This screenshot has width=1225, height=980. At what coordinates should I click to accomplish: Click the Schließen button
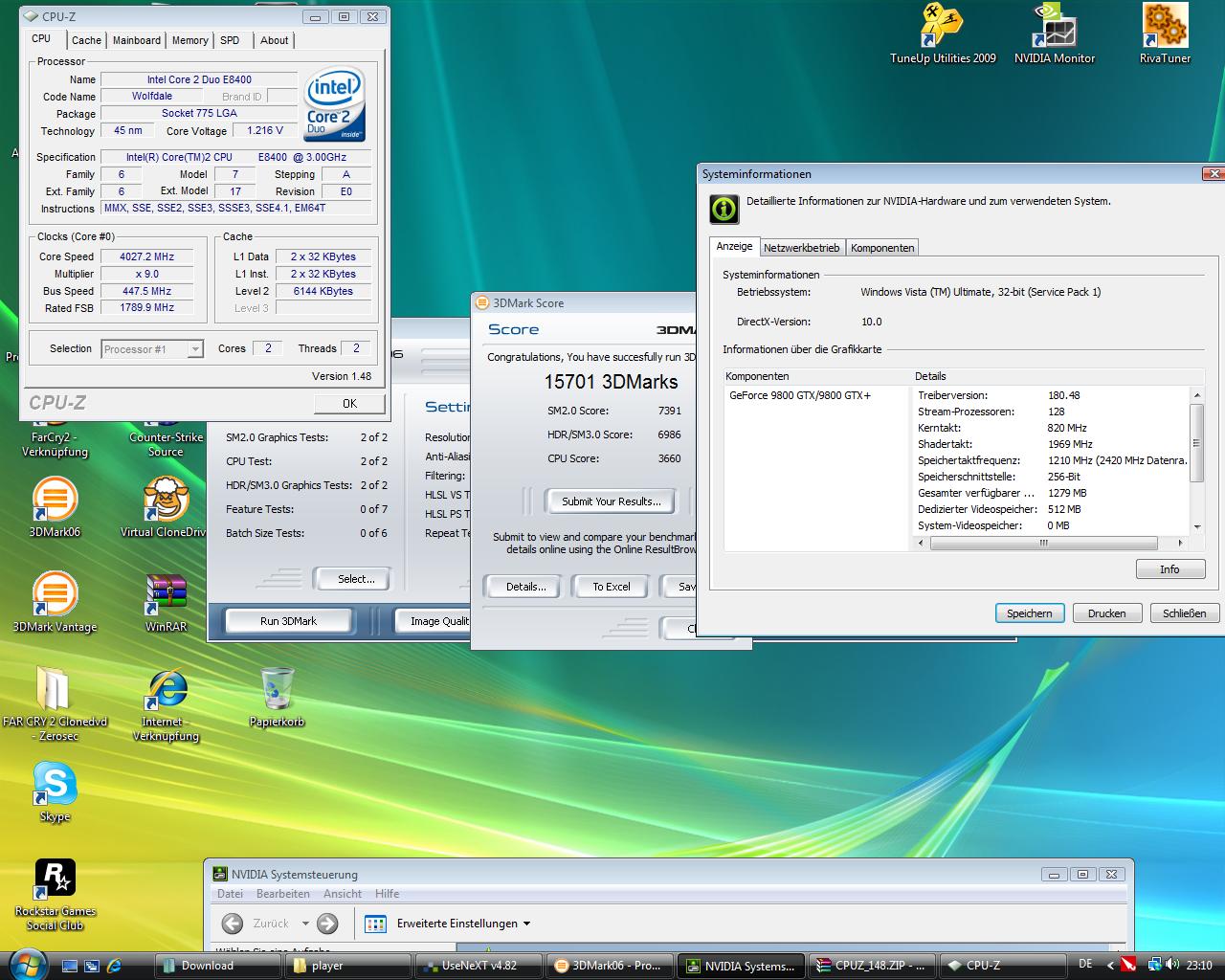pos(1185,613)
